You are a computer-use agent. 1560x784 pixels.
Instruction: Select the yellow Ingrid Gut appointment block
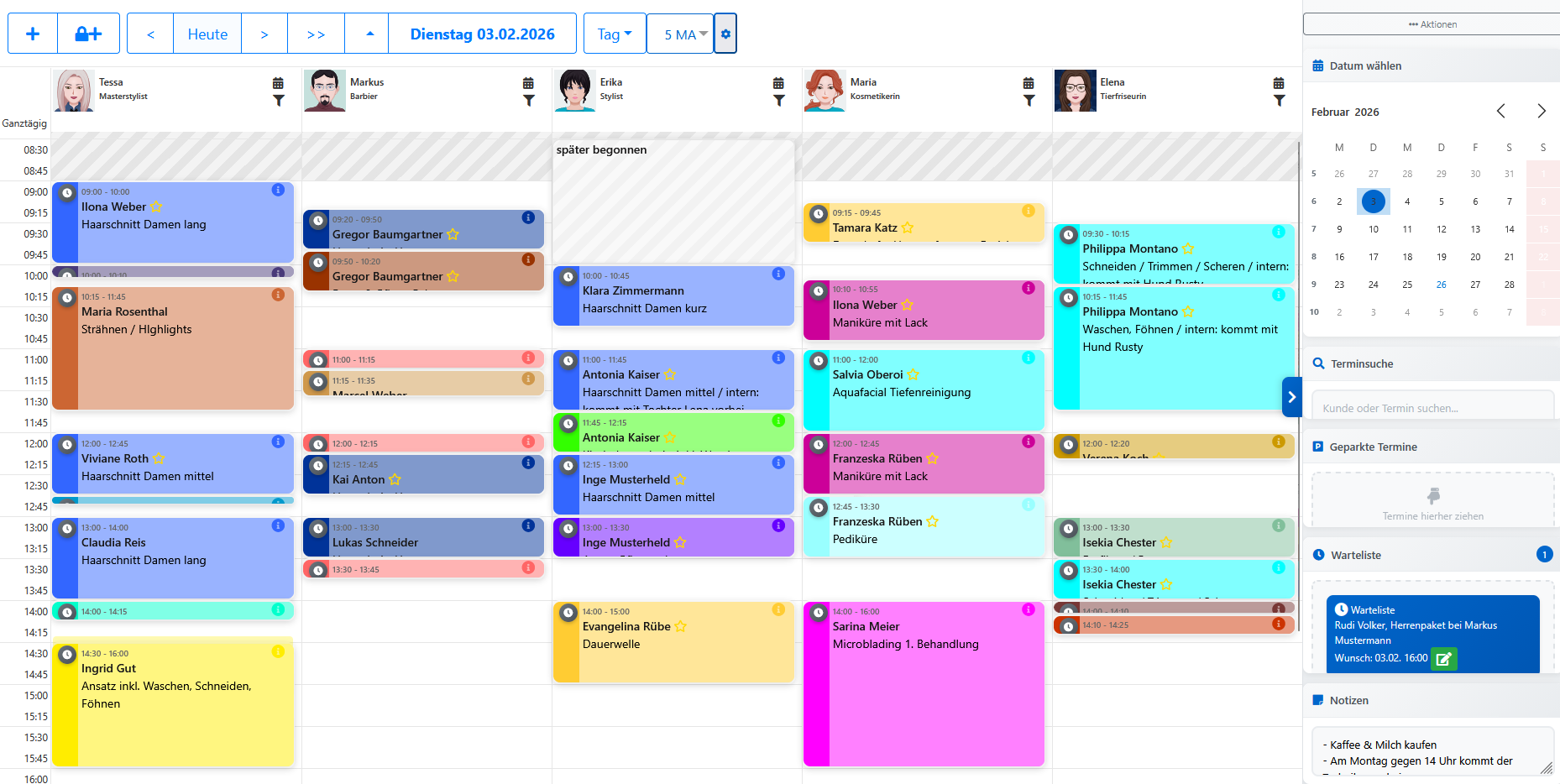click(172, 713)
